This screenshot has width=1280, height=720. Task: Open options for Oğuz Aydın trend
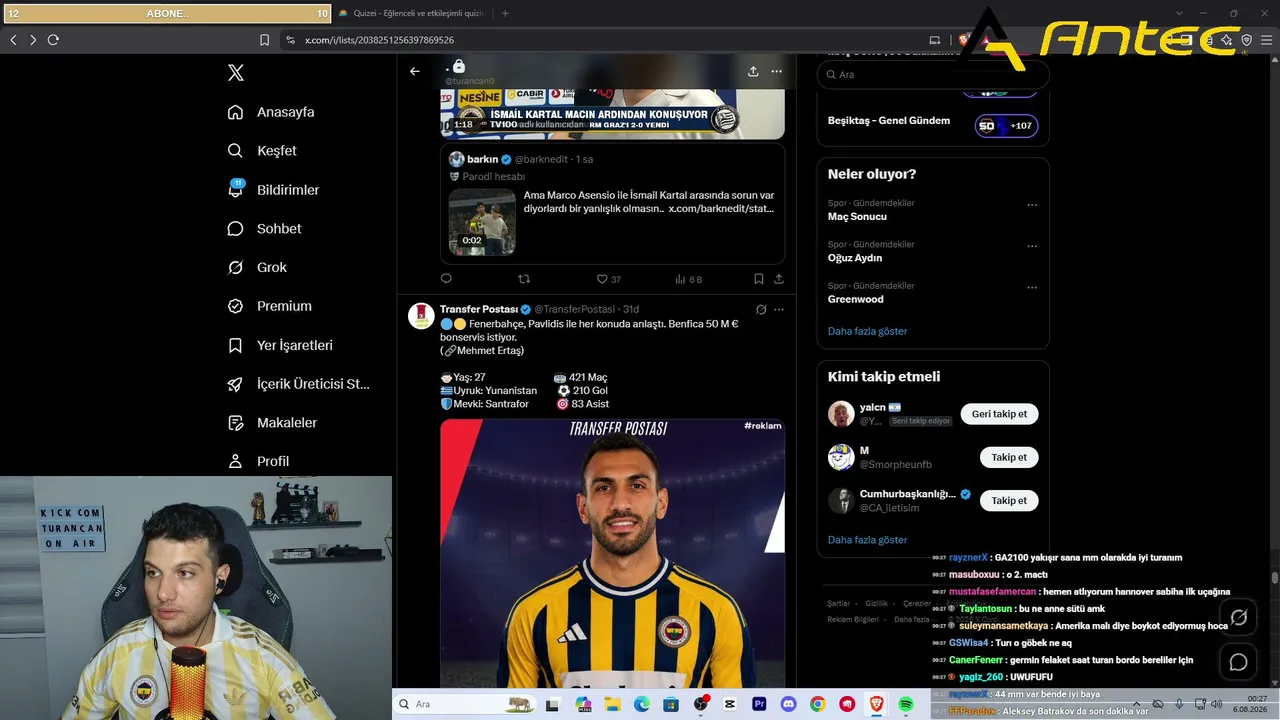click(1032, 246)
